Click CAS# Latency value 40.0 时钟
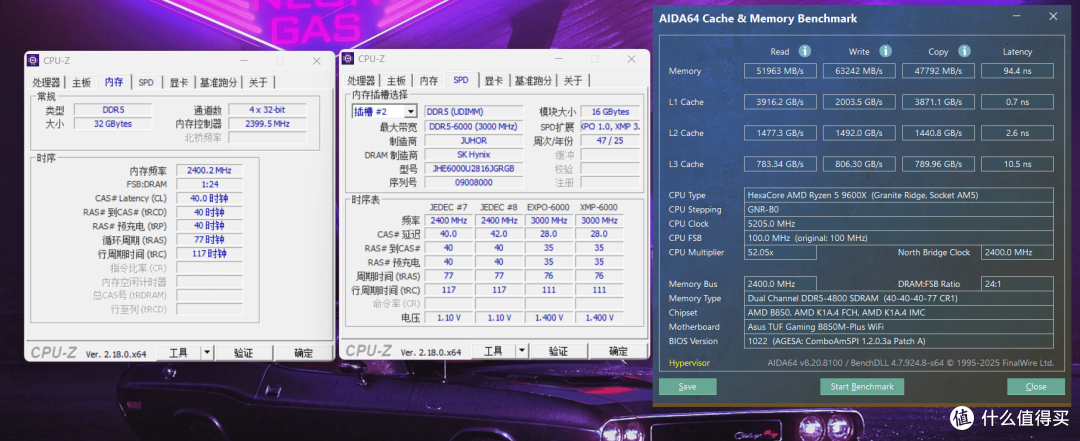Viewport: 1080px width, 441px height. (x=209, y=198)
